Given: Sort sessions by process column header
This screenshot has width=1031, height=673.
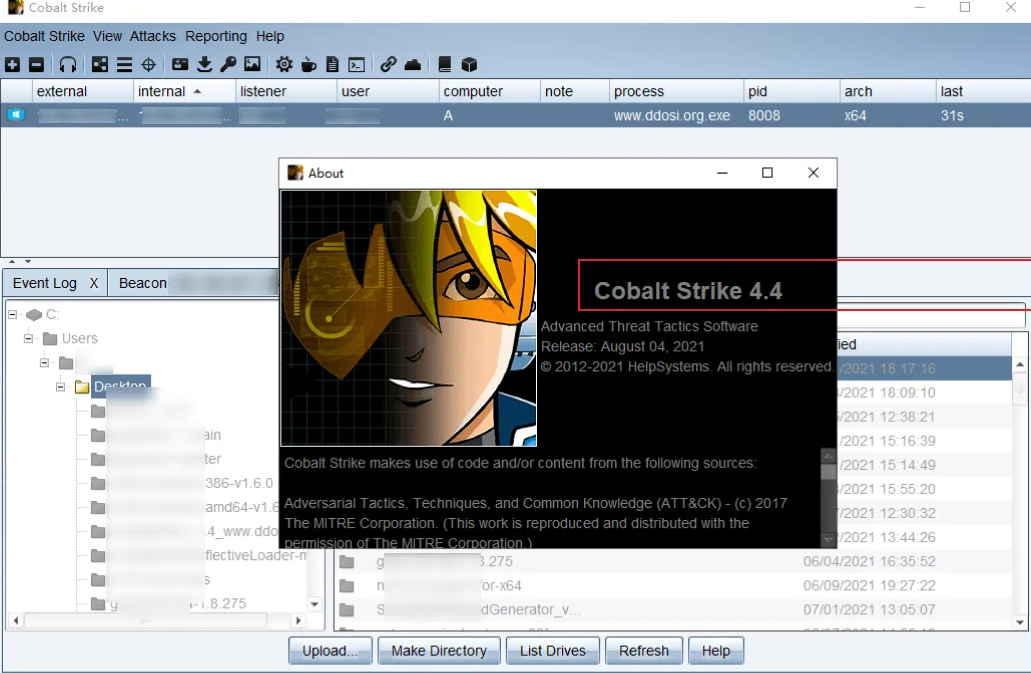Looking at the screenshot, I should [677, 91].
